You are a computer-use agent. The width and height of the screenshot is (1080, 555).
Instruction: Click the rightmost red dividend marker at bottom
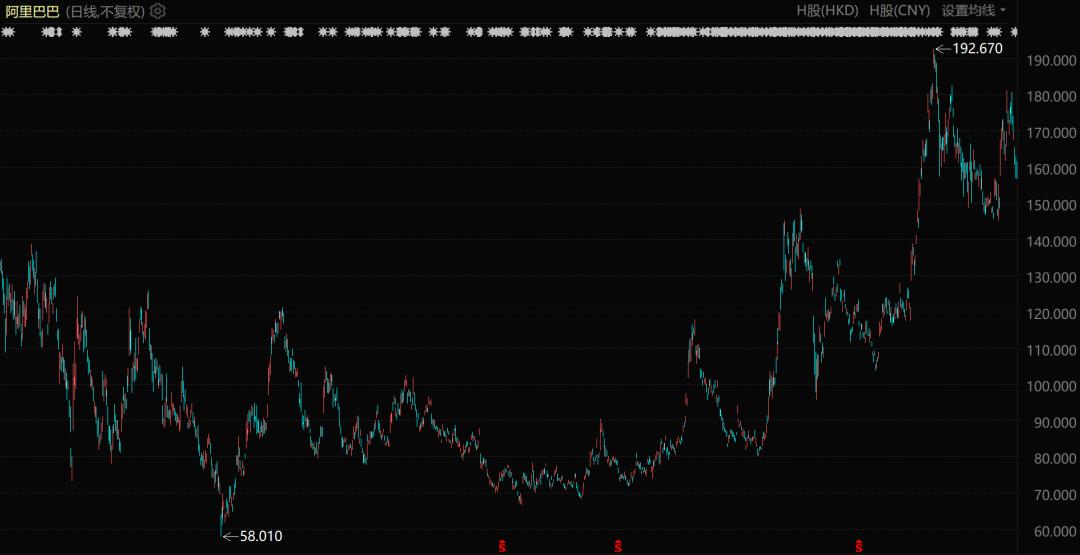(x=859, y=546)
